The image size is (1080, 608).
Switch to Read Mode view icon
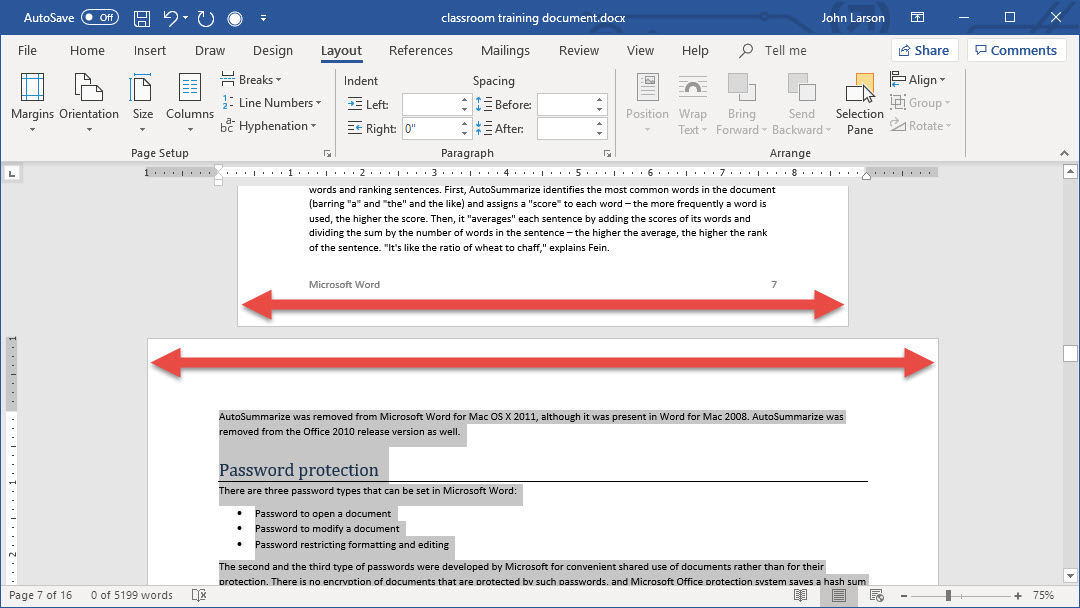click(x=800, y=595)
